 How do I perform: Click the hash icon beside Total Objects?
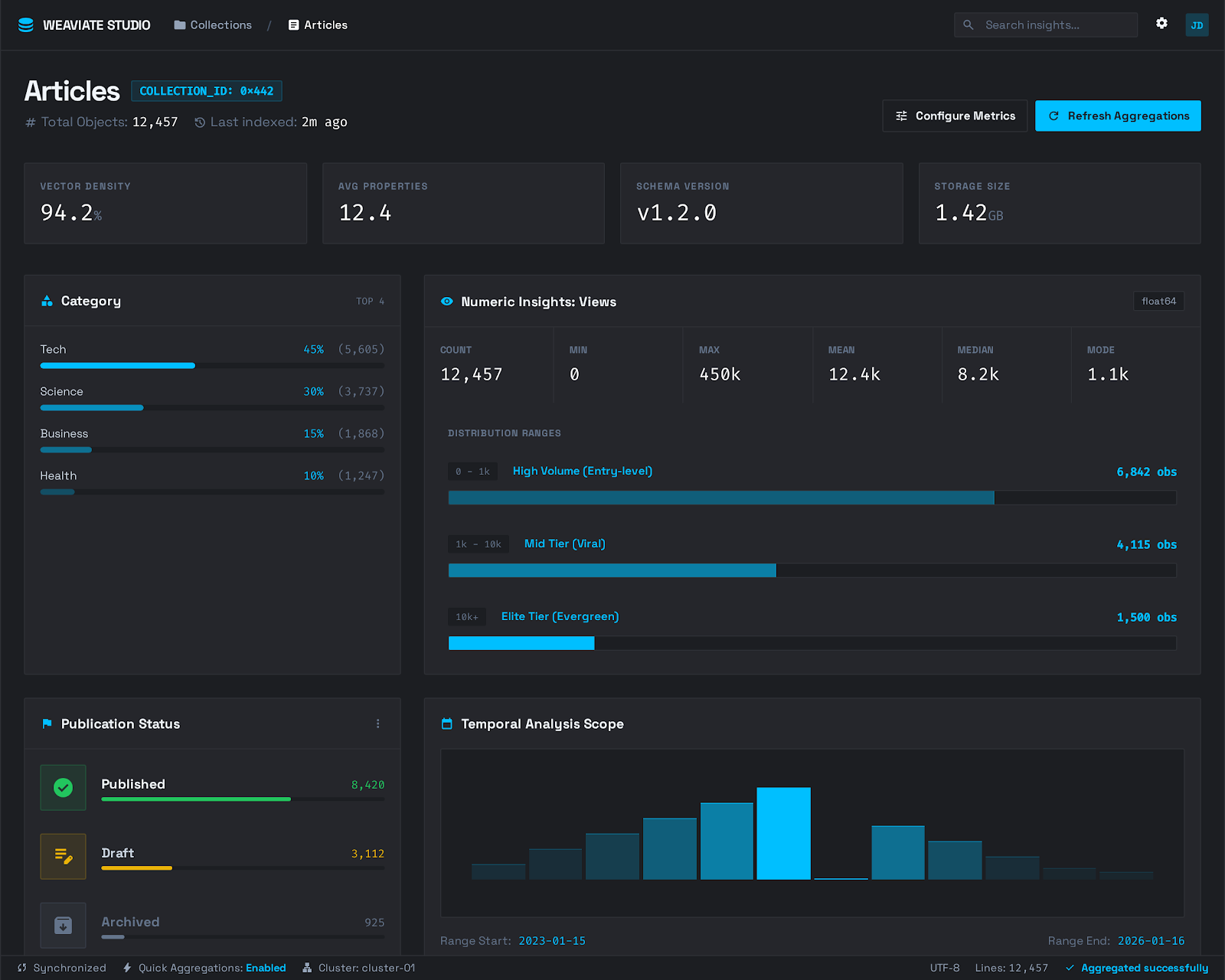[x=31, y=122]
